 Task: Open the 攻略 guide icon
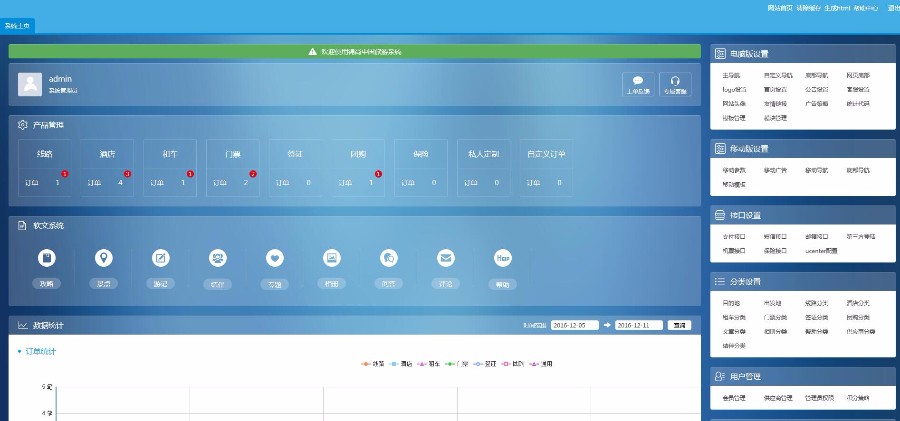point(46,258)
